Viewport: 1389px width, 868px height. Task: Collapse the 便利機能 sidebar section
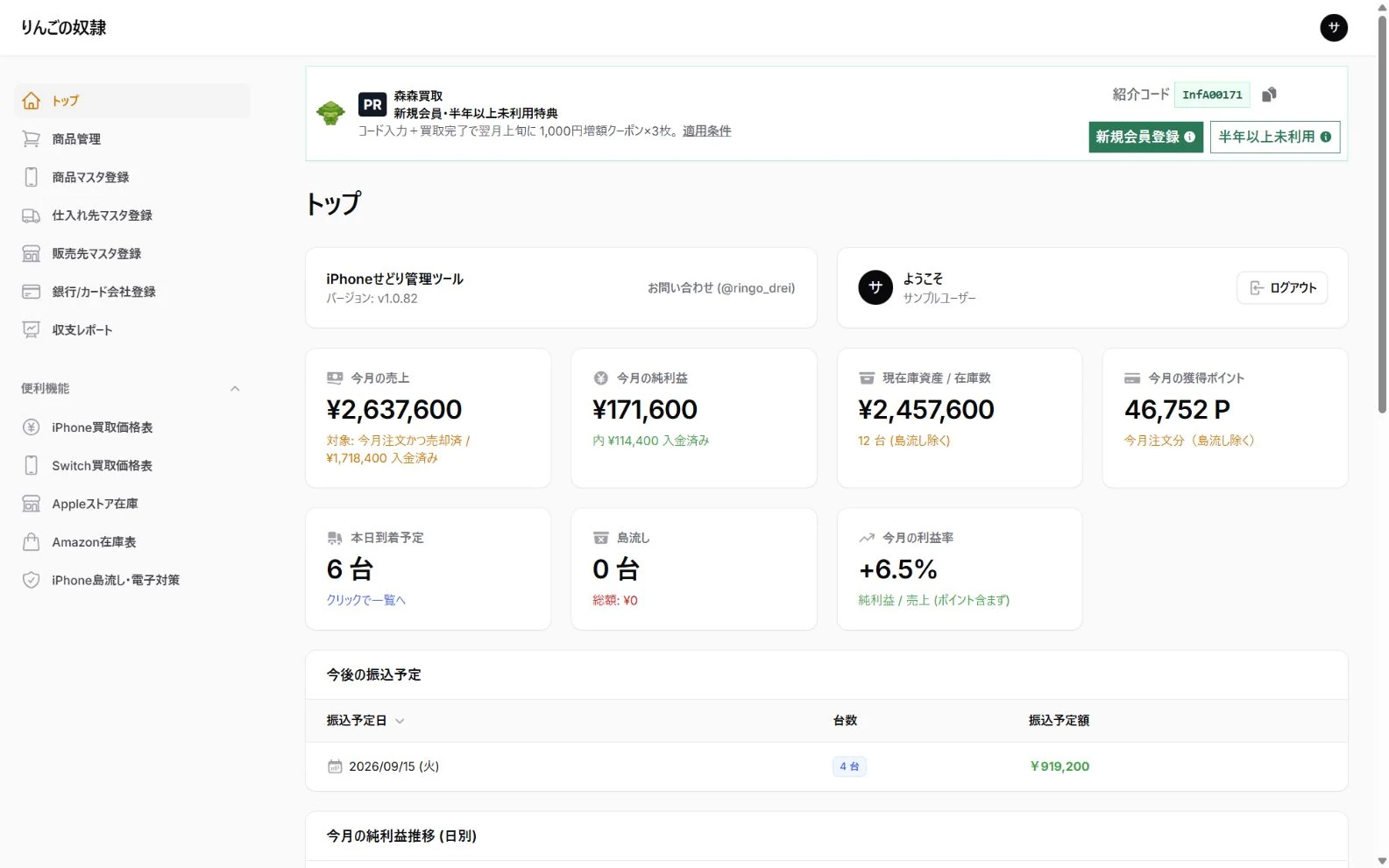coord(235,389)
